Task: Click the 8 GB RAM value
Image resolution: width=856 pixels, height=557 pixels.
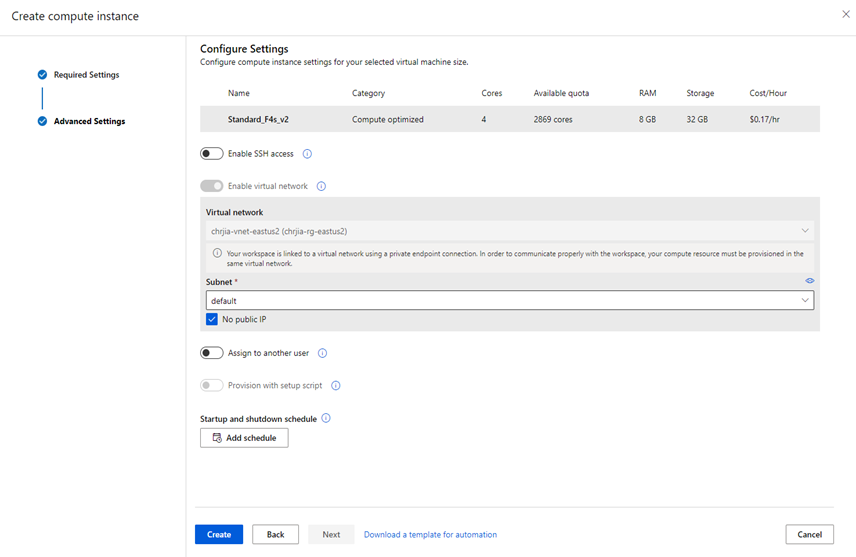Action: point(647,120)
